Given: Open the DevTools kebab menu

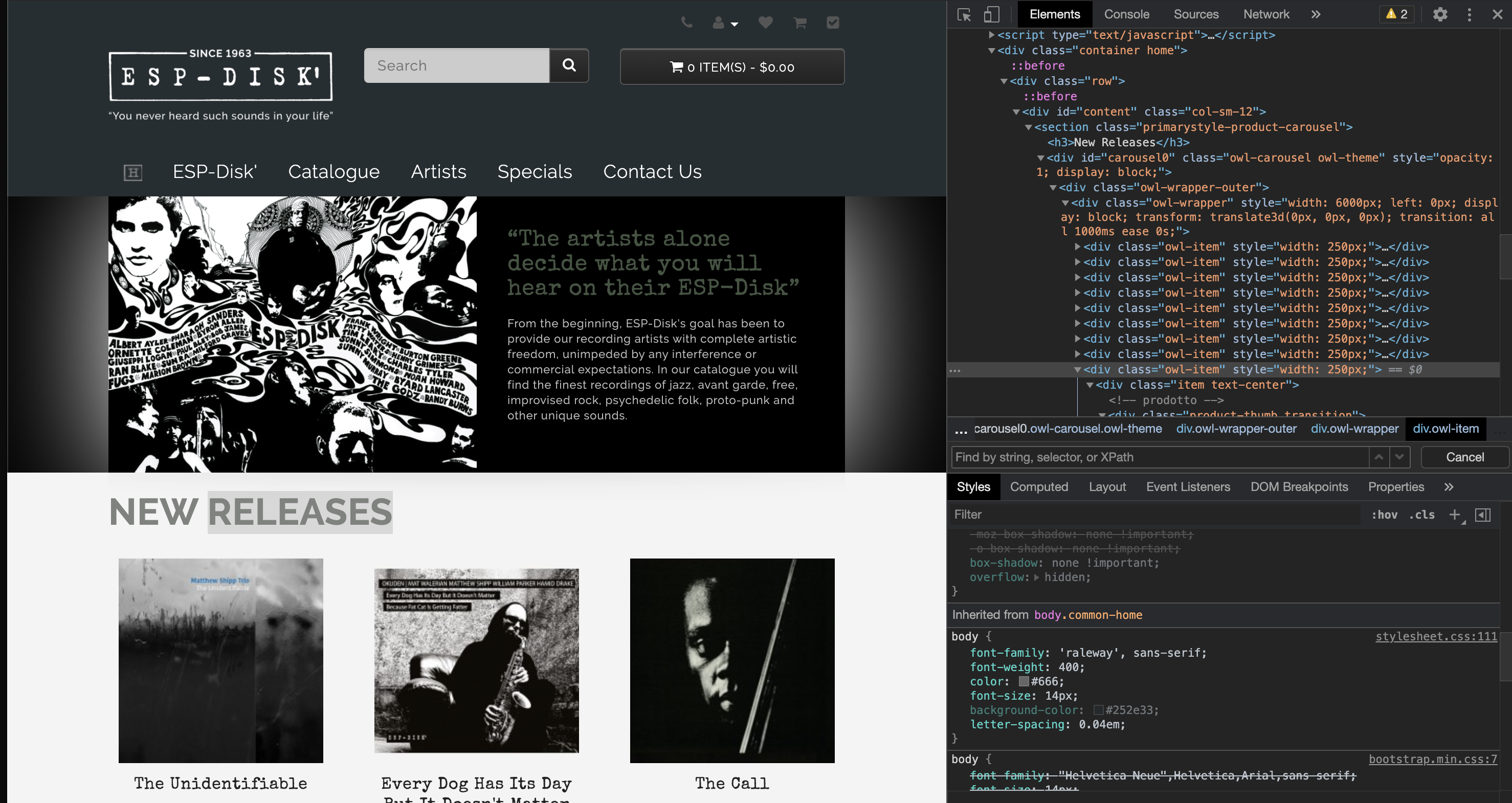Looking at the screenshot, I should click(x=1469, y=14).
